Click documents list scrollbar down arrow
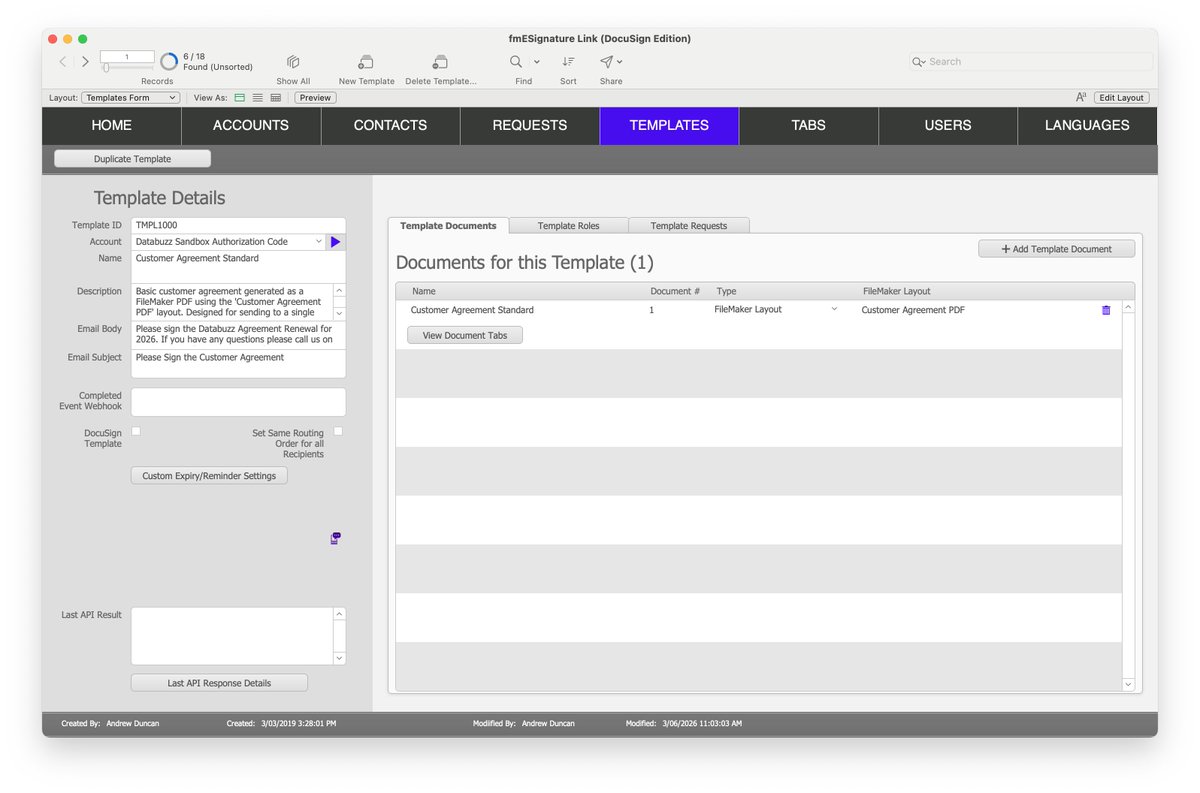The width and height of the screenshot is (1200, 793). (1129, 684)
